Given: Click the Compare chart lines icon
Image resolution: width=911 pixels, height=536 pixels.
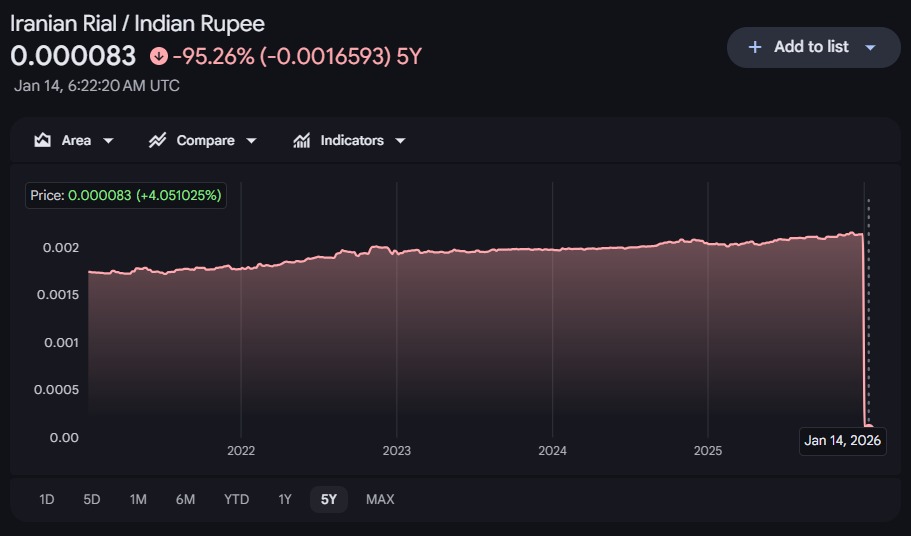Looking at the screenshot, I should coord(157,141).
